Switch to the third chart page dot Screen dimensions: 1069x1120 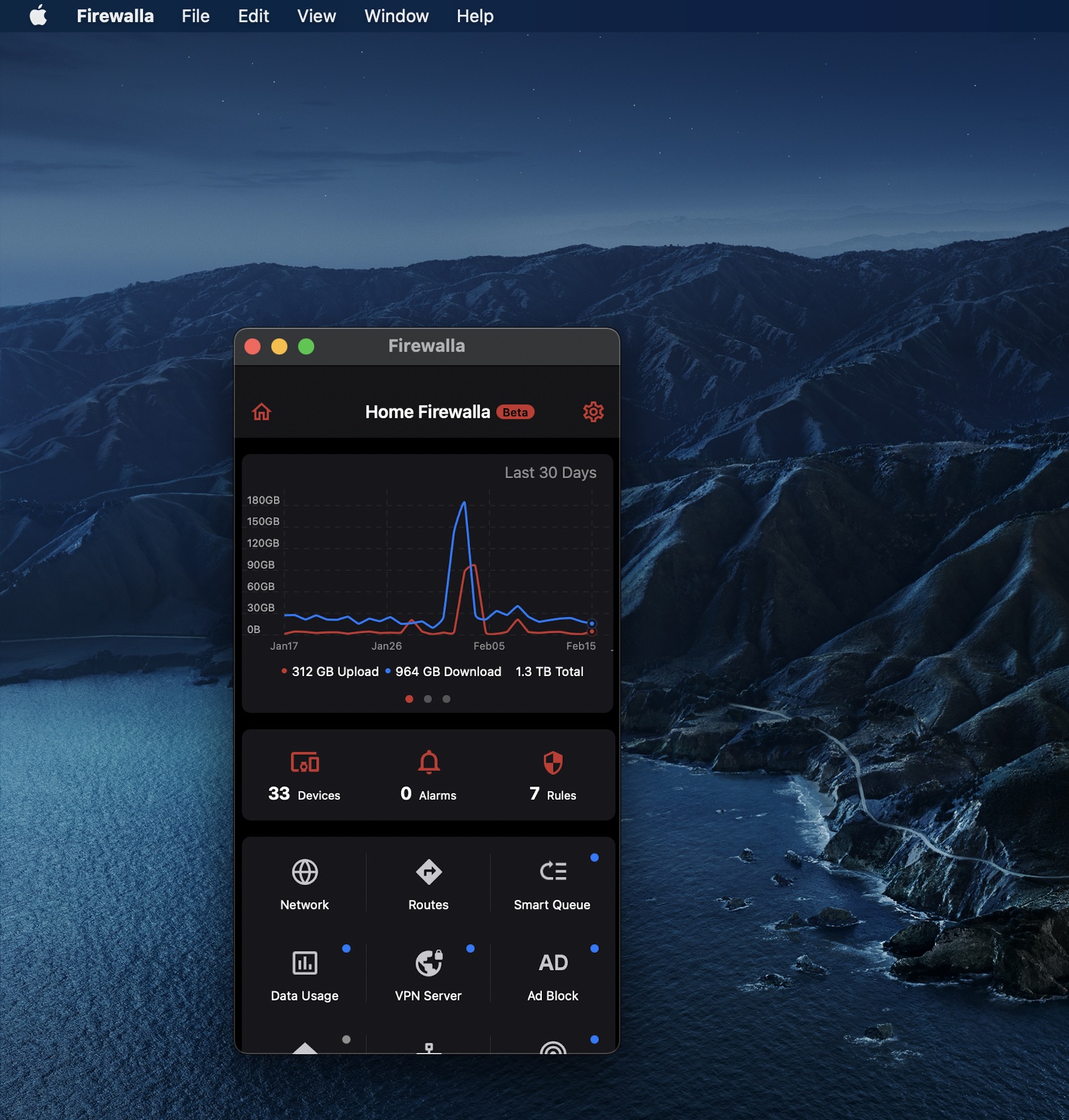tap(447, 699)
